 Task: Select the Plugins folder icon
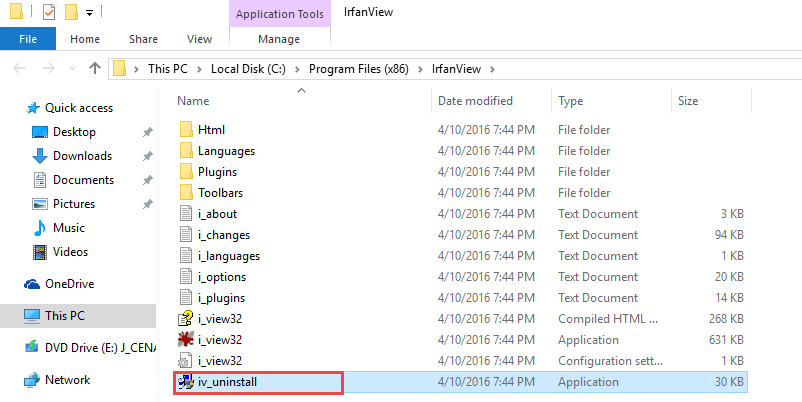pyautogui.click(x=186, y=172)
